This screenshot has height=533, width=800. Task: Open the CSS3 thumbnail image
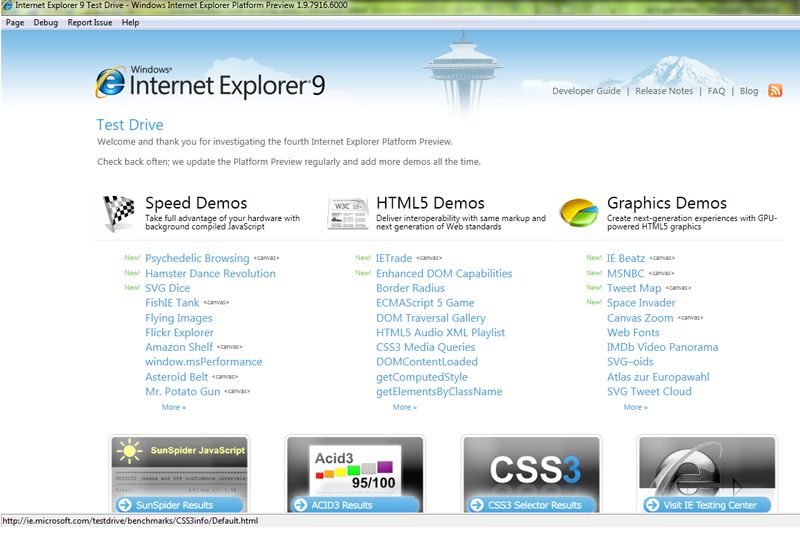[x=531, y=466]
